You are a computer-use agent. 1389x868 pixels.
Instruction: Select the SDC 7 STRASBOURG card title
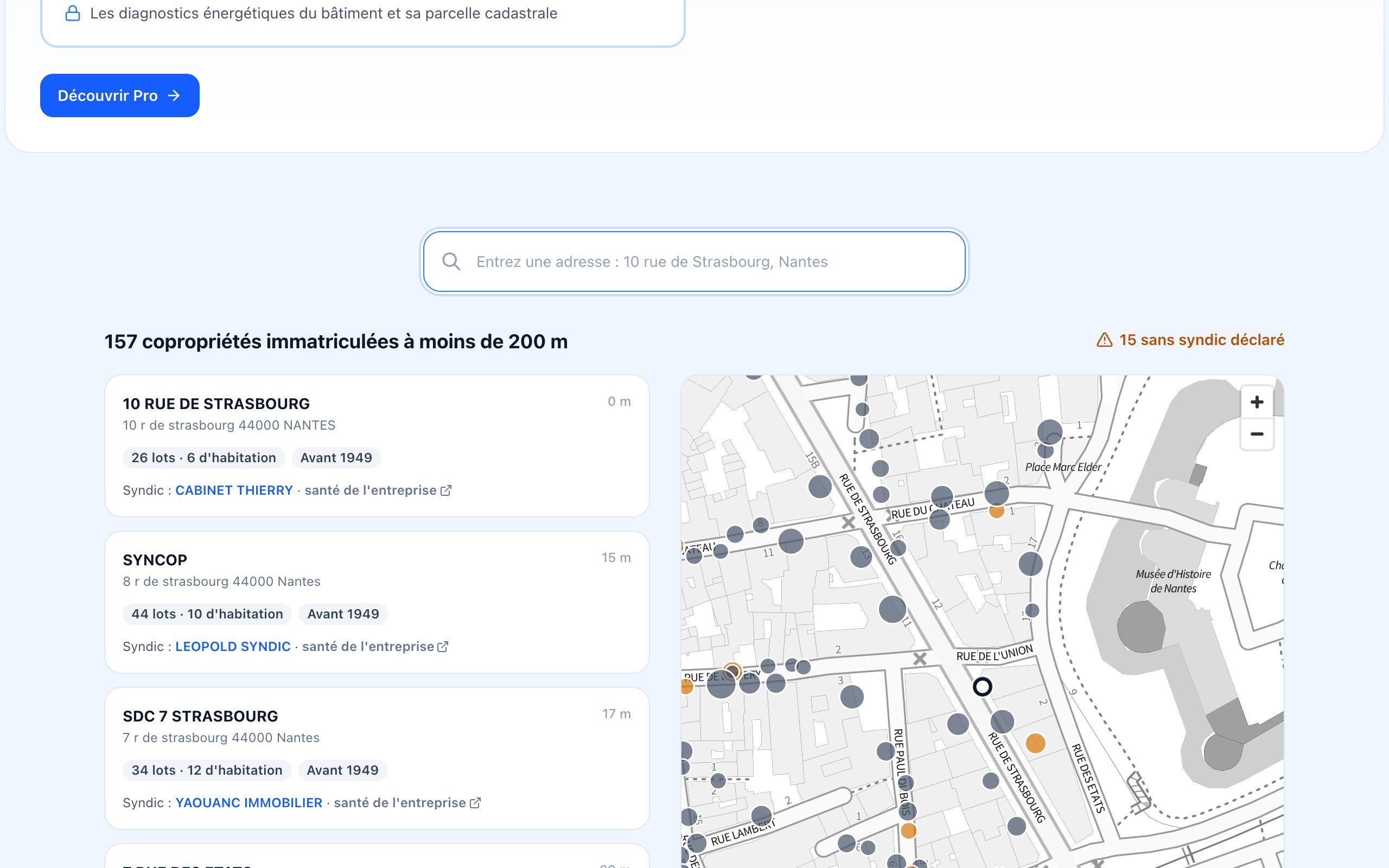200,716
